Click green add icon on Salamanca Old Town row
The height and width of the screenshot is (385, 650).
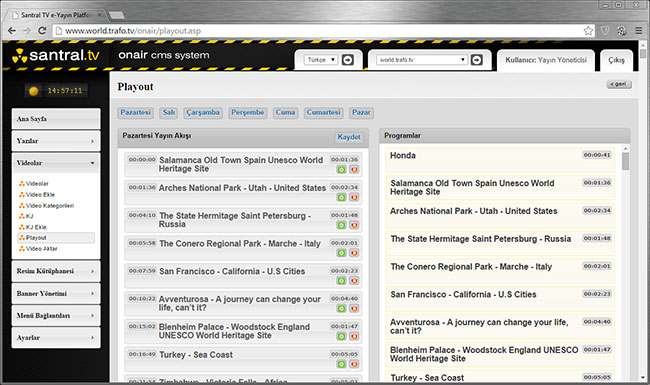click(x=341, y=169)
